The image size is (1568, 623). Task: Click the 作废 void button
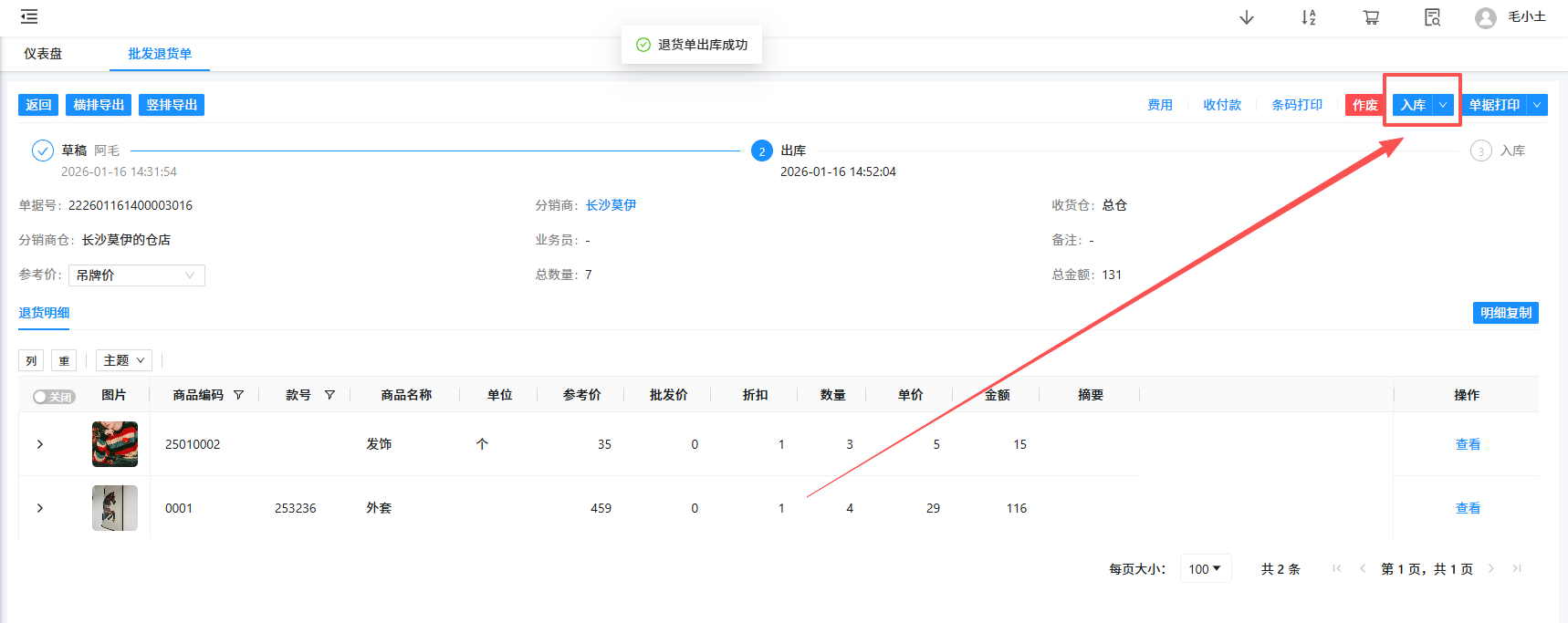[1364, 105]
